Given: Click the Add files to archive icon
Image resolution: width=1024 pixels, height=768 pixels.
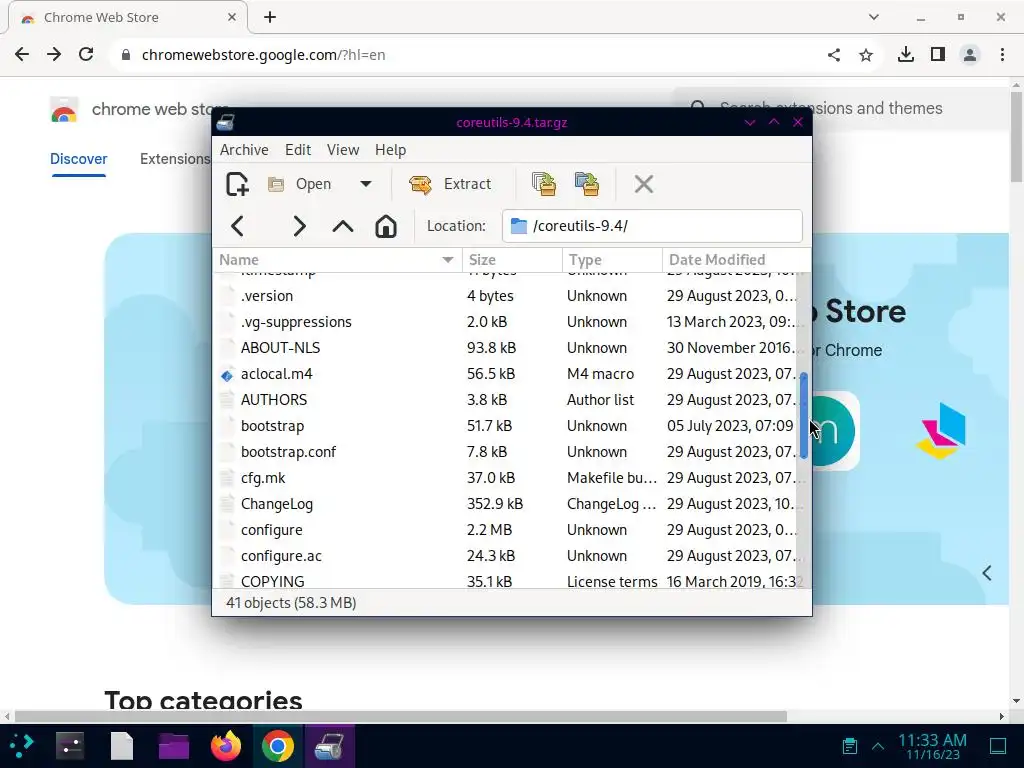Looking at the screenshot, I should pyautogui.click(x=543, y=184).
